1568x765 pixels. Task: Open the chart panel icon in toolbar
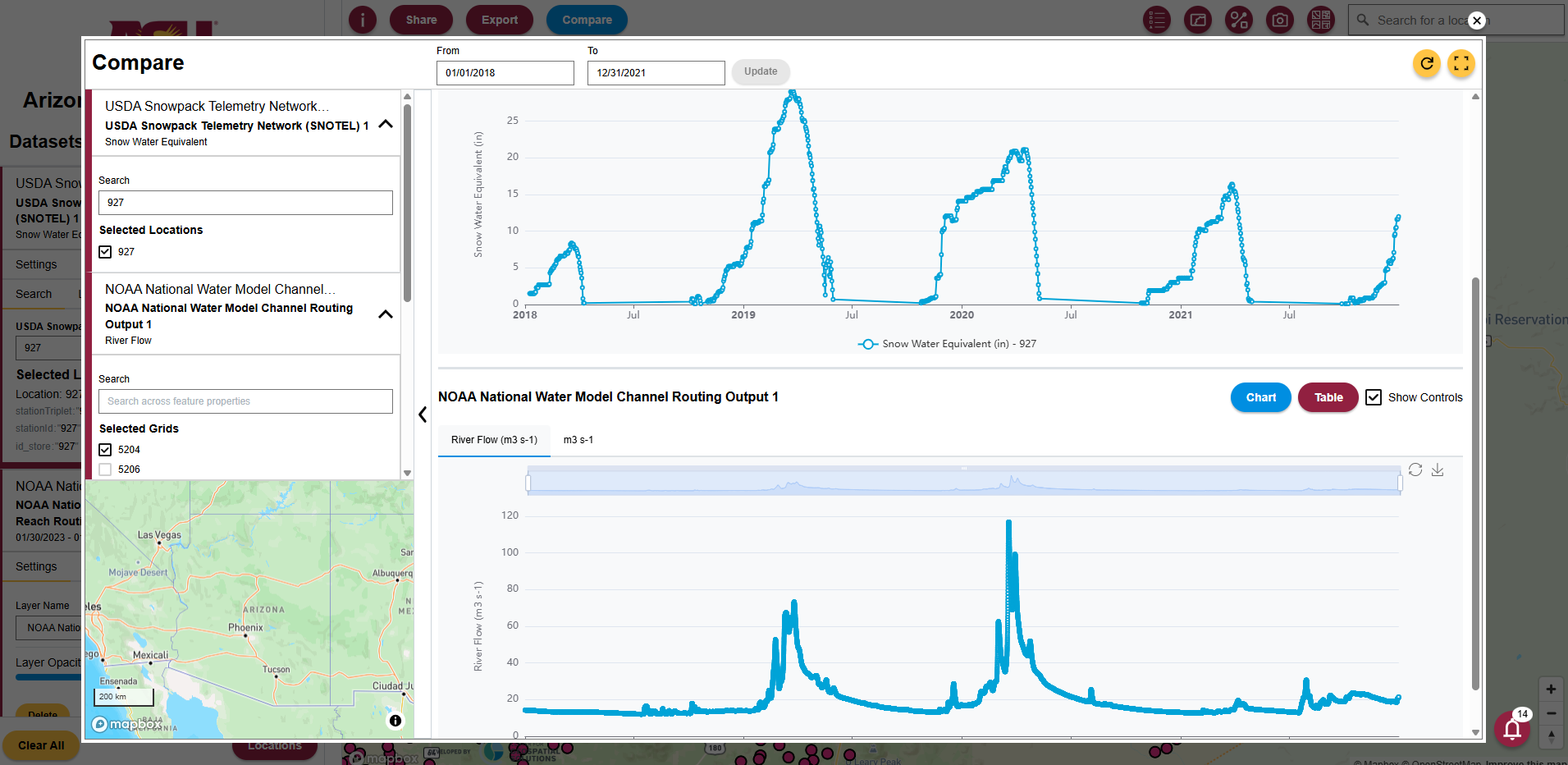[1198, 20]
